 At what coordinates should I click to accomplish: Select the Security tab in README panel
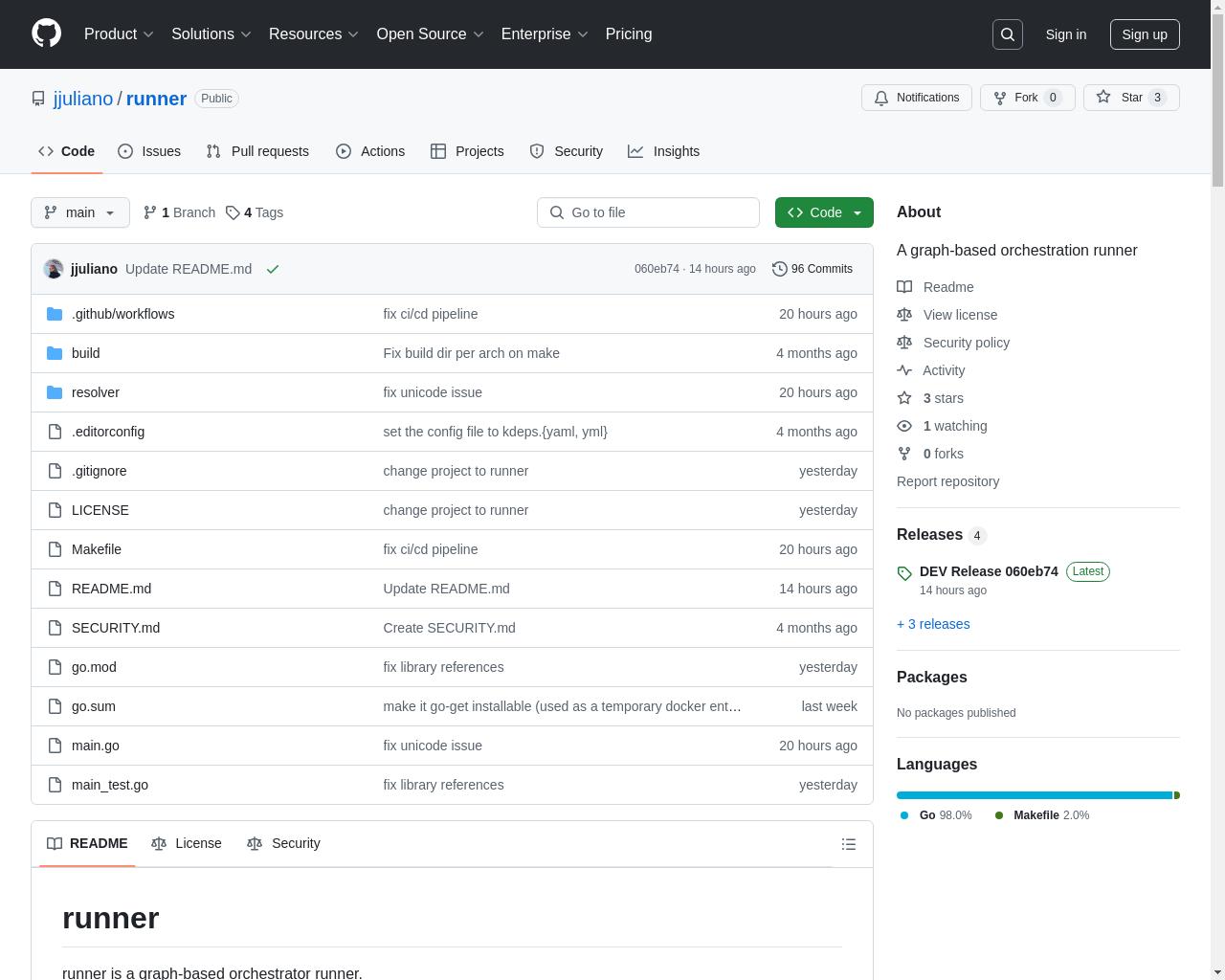coord(283,843)
